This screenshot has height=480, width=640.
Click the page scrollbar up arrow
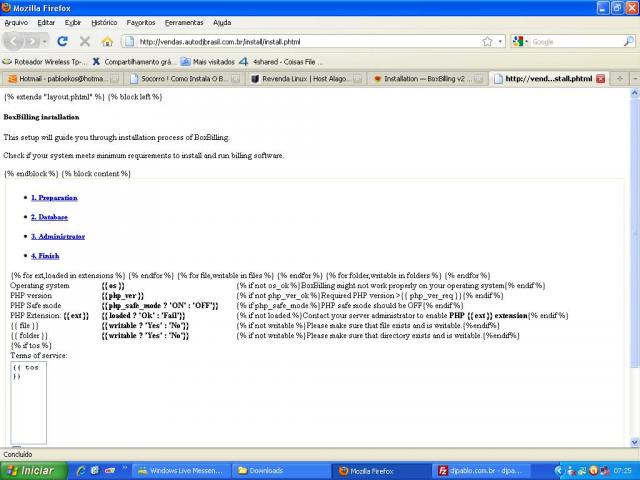[x=635, y=93]
